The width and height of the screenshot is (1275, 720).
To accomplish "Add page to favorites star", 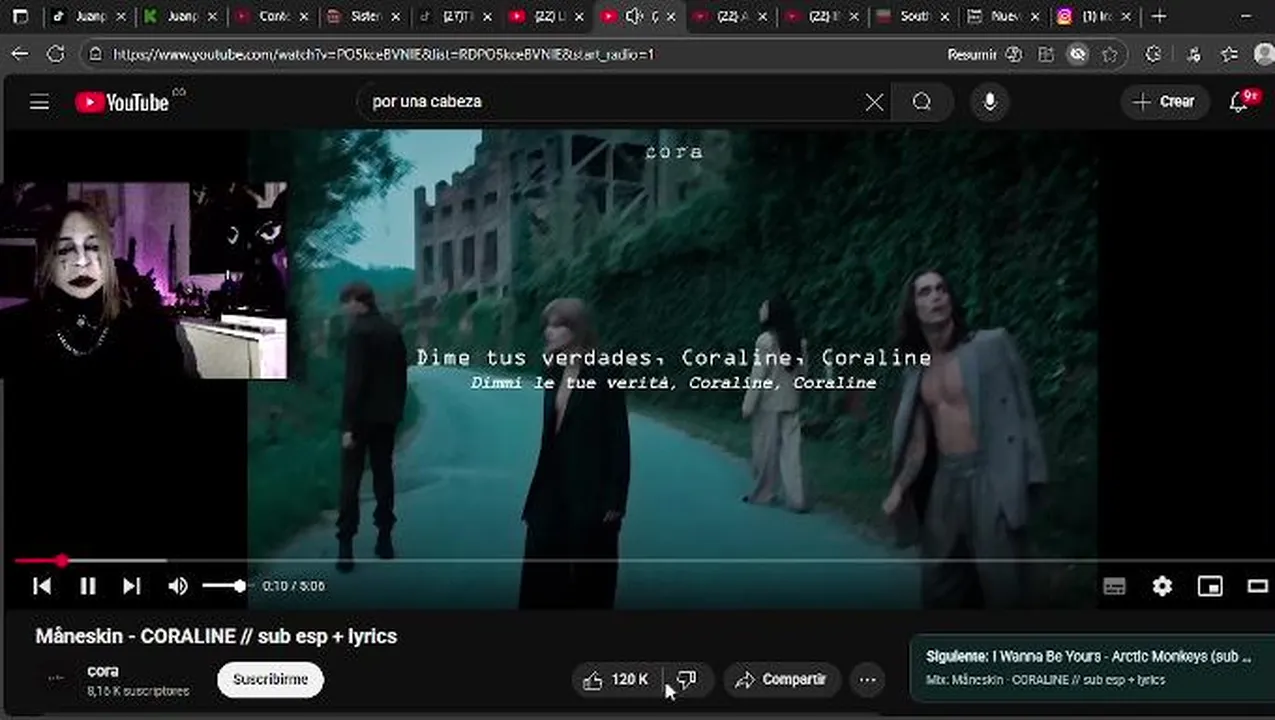I will click(x=1110, y=55).
